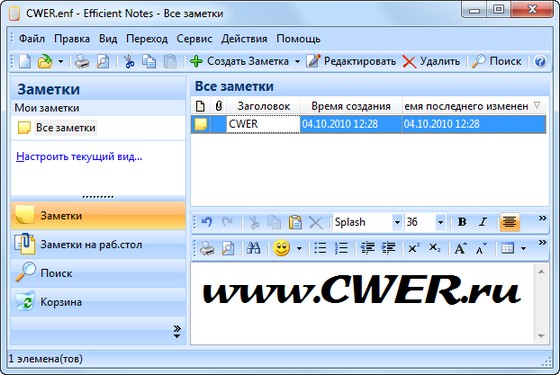Click the Paste icon in main toolbar

[170, 61]
